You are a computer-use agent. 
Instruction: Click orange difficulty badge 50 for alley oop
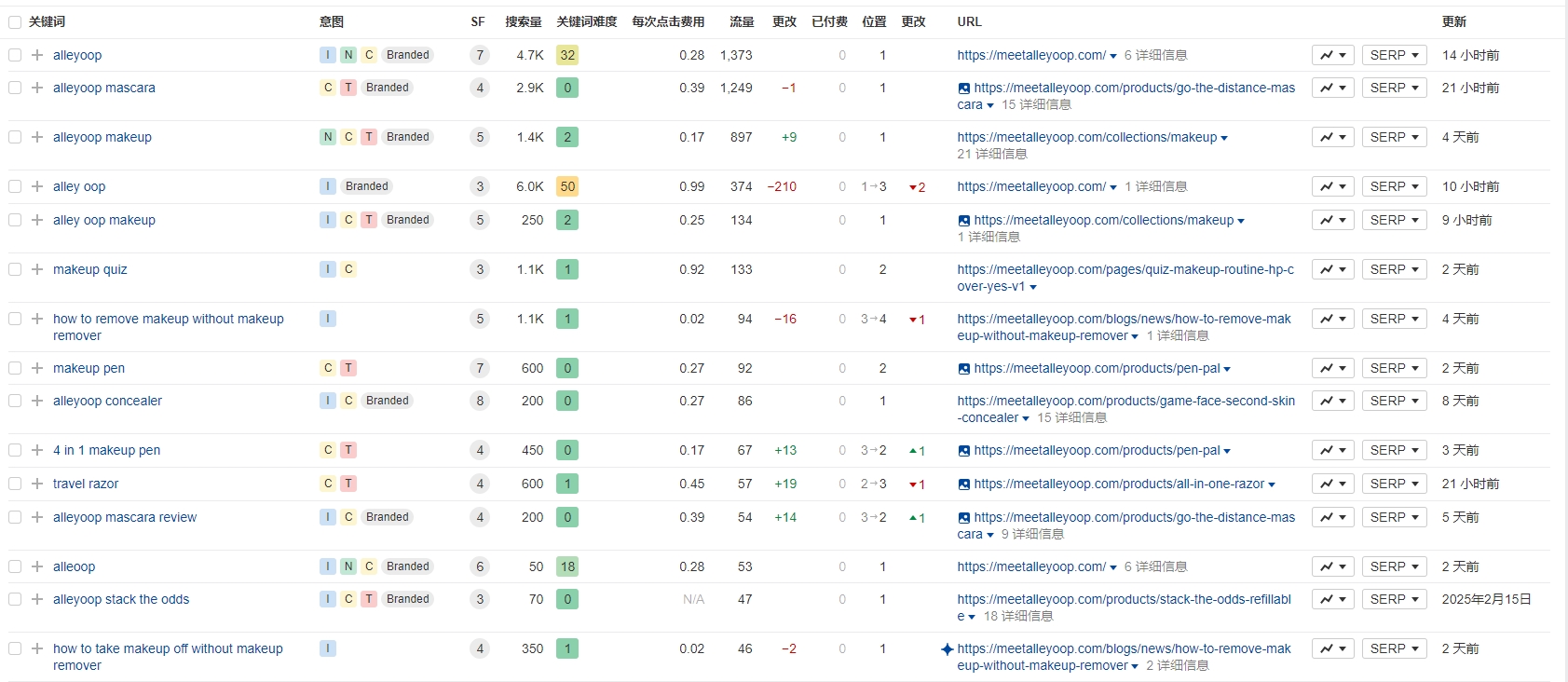point(567,186)
